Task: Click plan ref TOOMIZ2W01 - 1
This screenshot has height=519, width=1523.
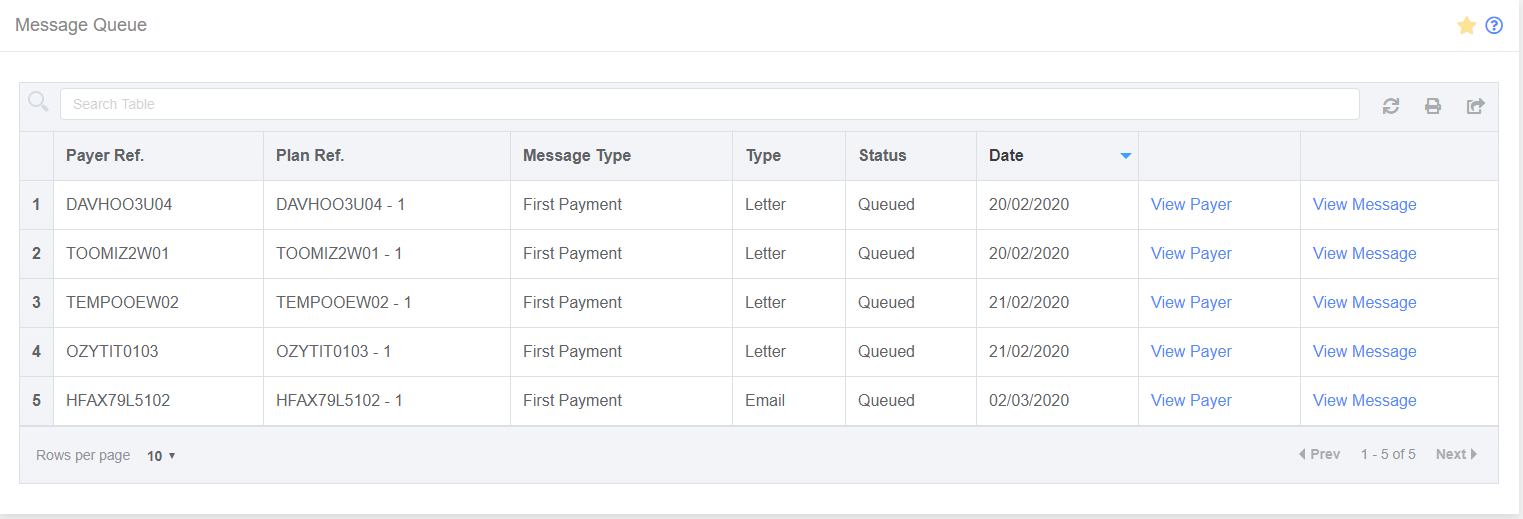Action: pyautogui.click(x=339, y=253)
